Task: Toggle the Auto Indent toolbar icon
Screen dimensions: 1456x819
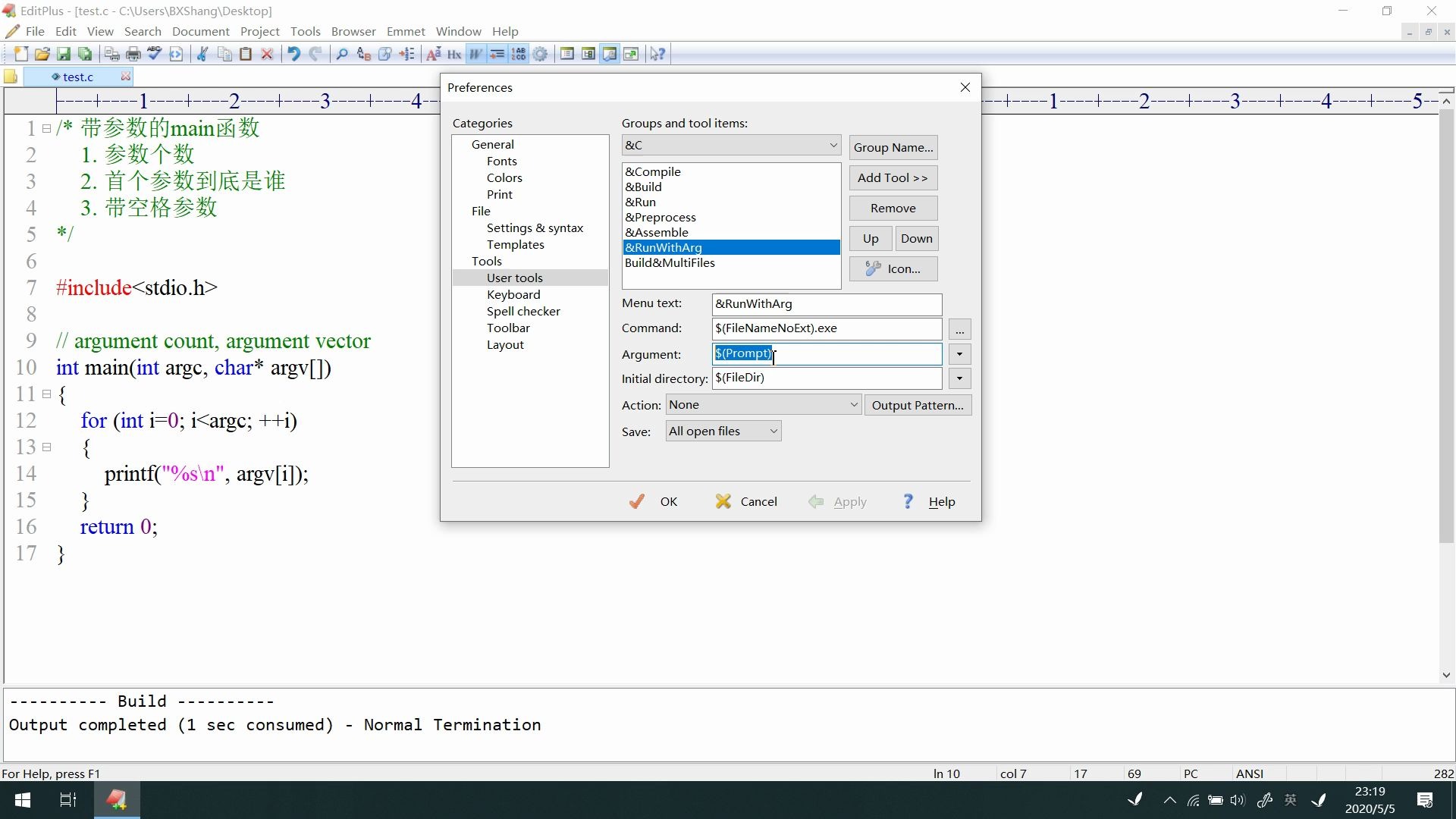Action: tap(497, 54)
